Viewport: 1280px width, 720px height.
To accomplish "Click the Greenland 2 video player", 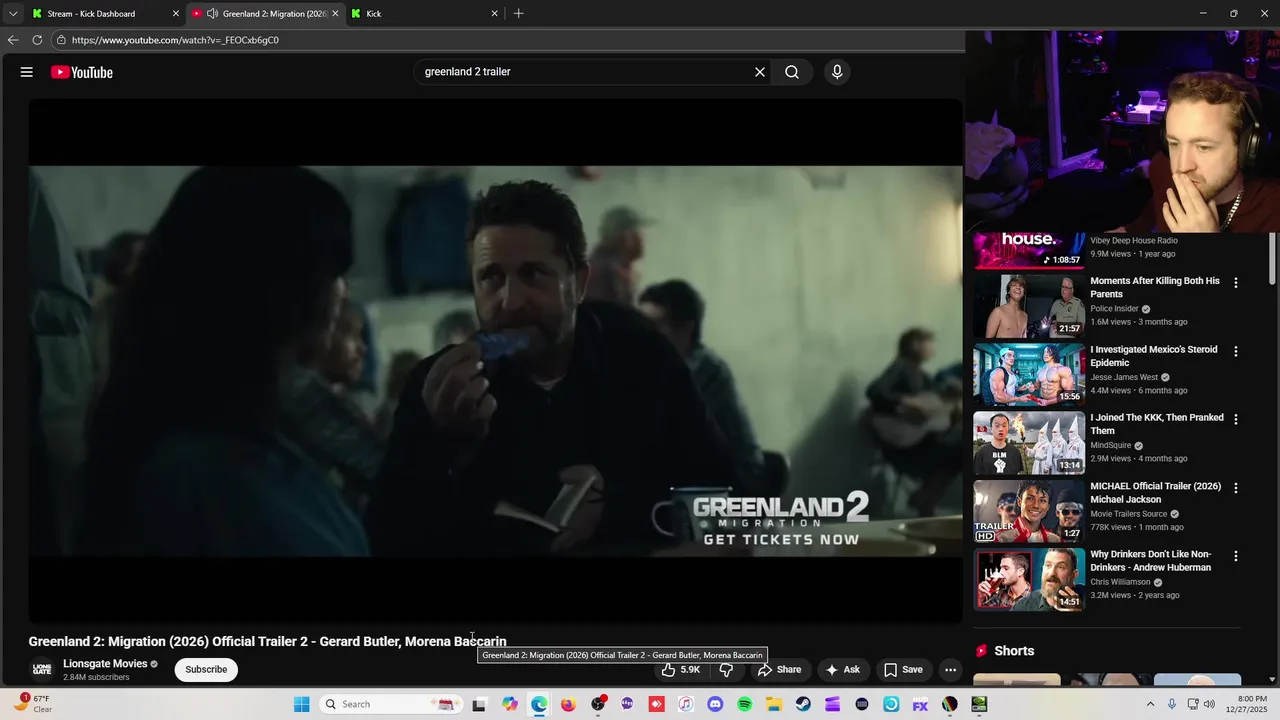I will point(495,361).
